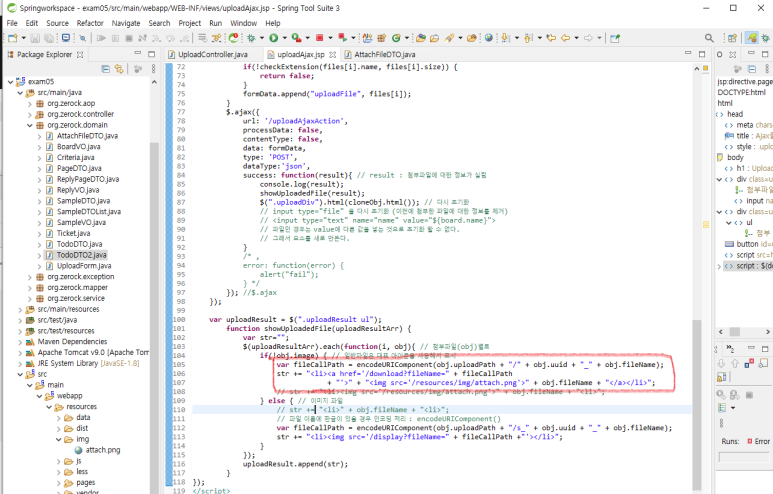
Task: Click the New file wizard icon
Action: [x=12, y=38]
